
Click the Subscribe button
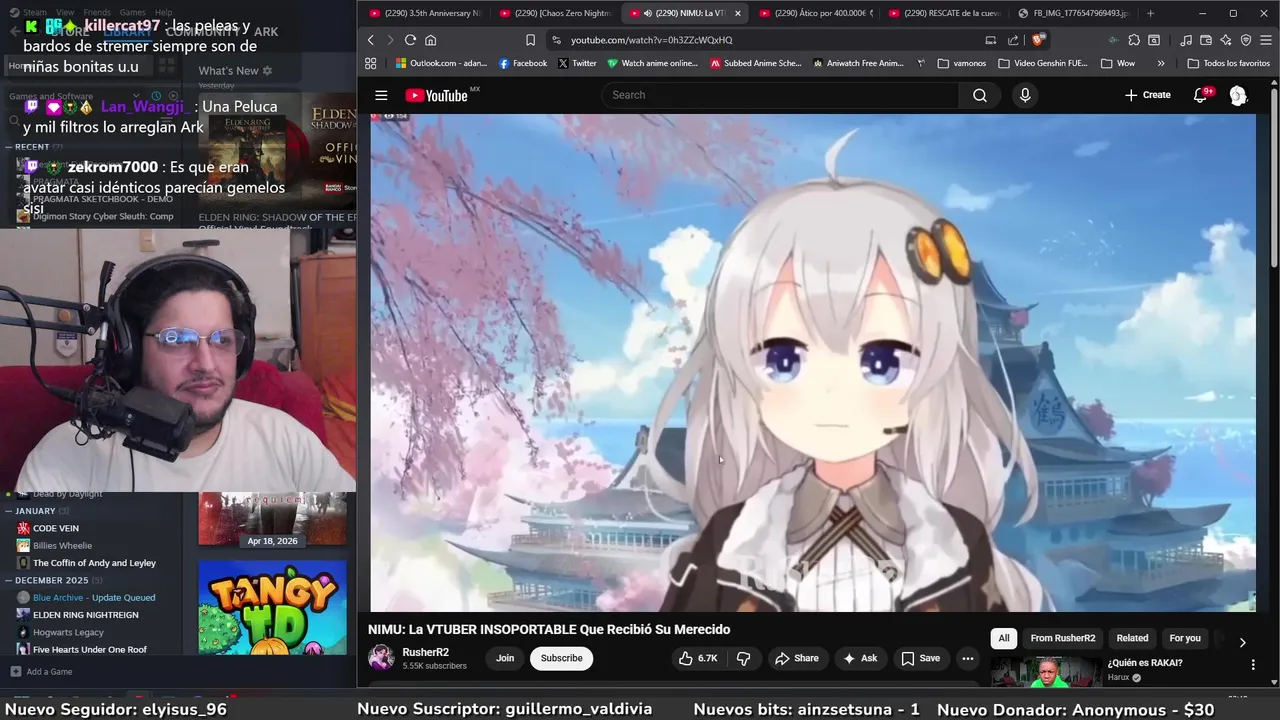pyautogui.click(x=561, y=658)
